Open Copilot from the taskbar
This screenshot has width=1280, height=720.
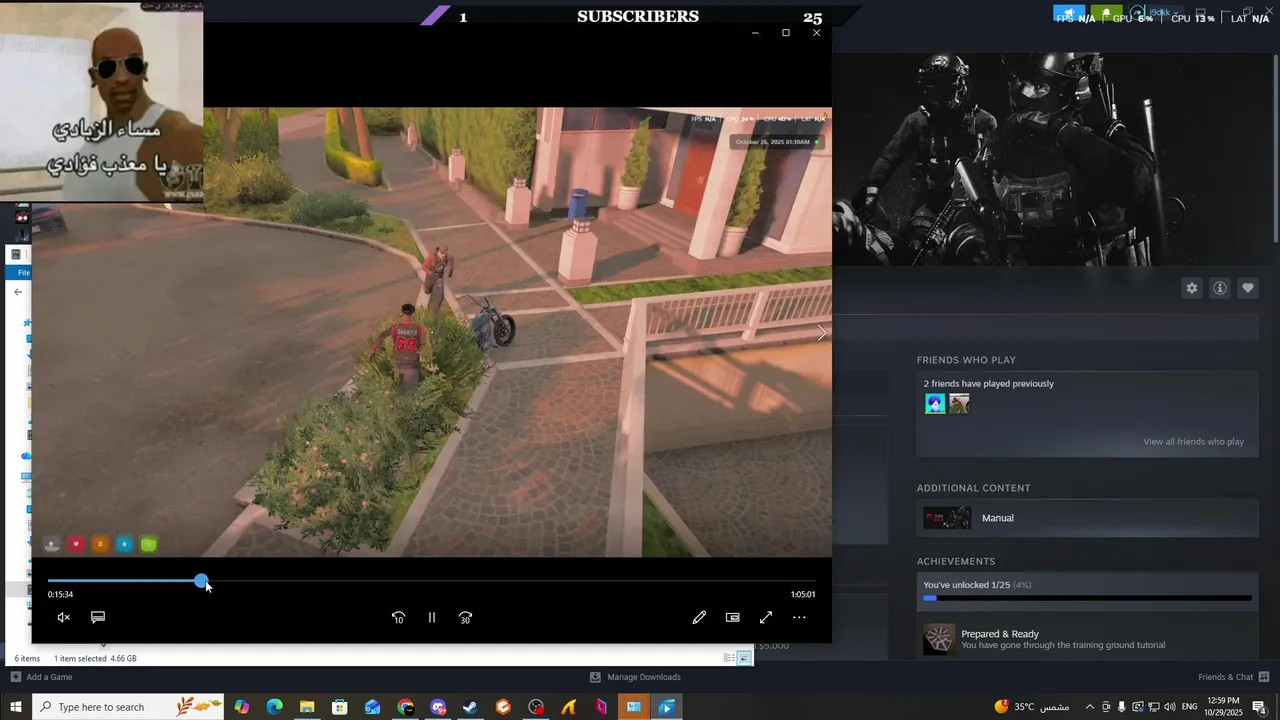coord(242,707)
